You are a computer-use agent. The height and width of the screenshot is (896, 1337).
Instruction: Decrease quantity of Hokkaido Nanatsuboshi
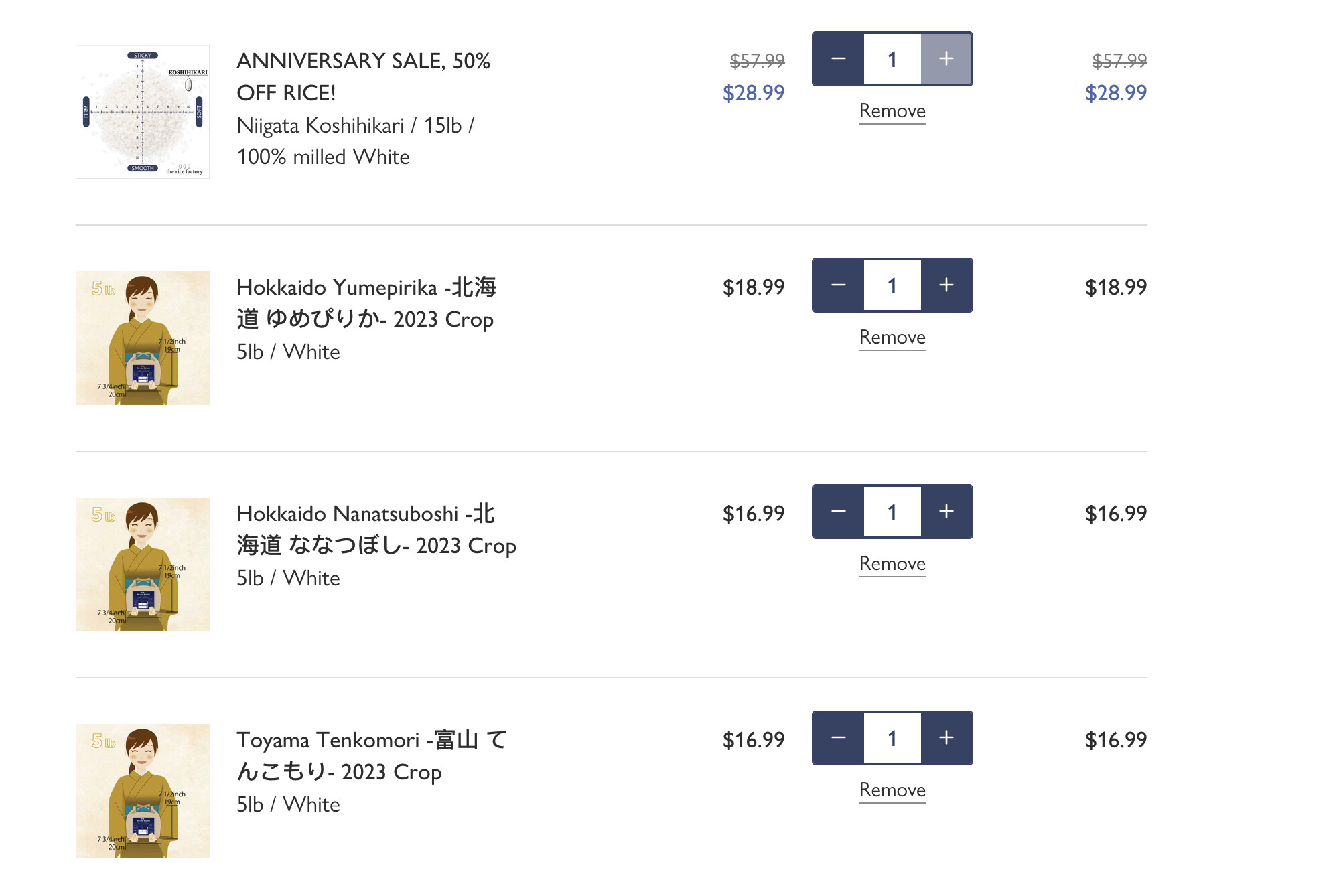tap(838, 512)
